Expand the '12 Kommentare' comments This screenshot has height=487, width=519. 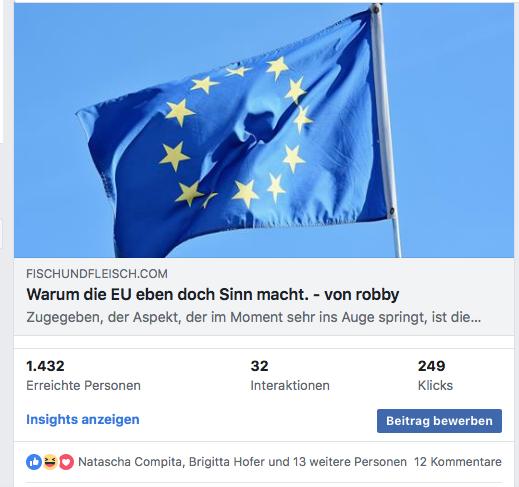(458, 462)
